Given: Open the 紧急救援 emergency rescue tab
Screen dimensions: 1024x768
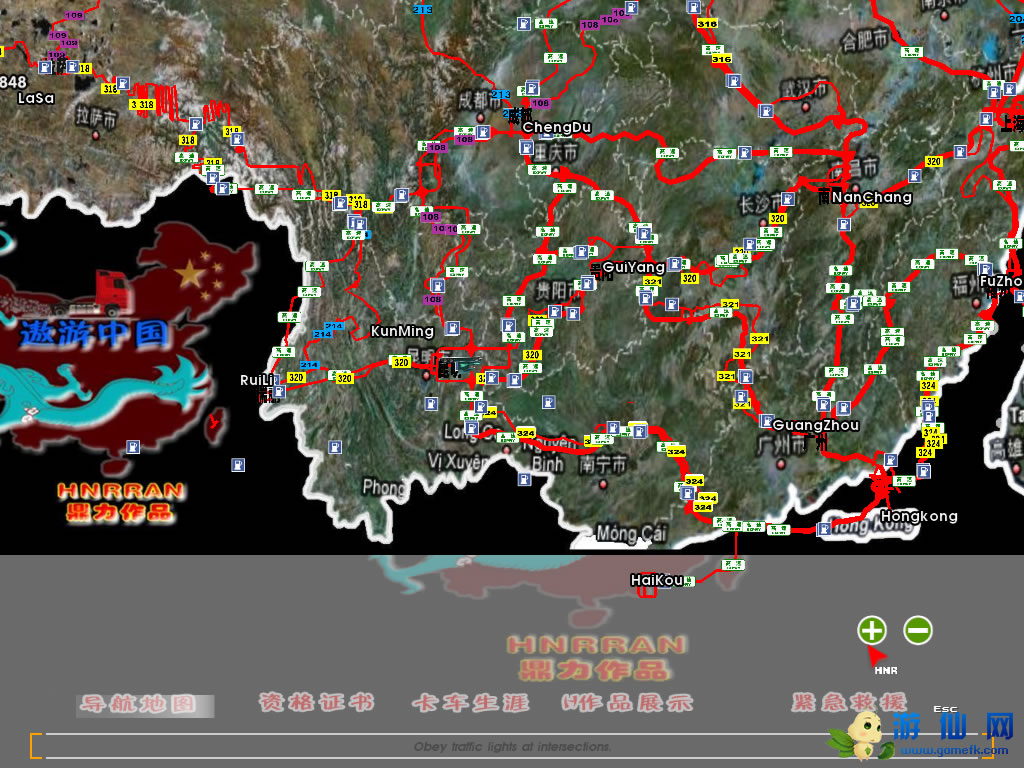Looking at the screenshot, I should pos(849,703).
